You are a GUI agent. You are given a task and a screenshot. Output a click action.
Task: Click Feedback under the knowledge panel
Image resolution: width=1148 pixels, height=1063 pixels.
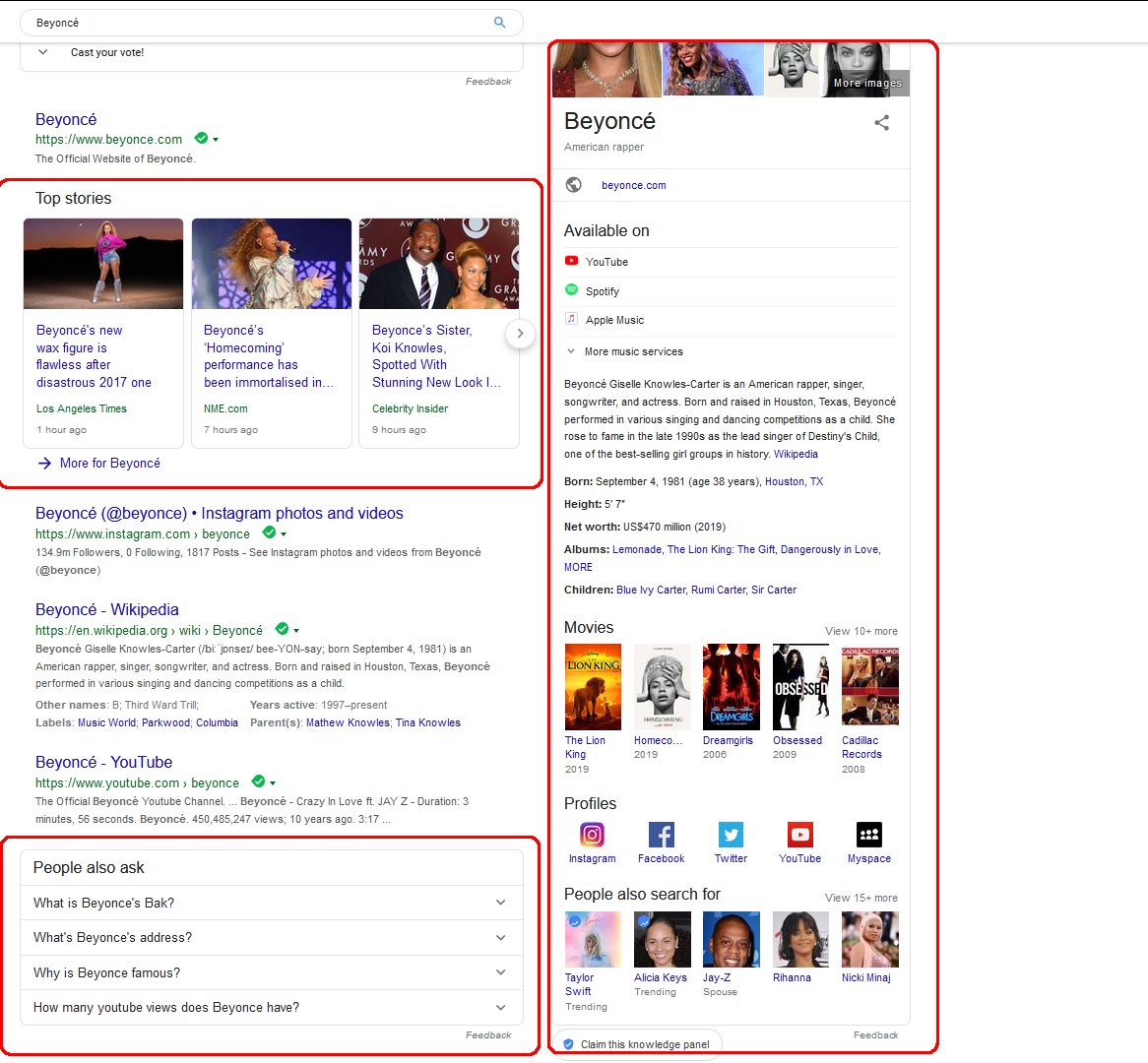tap(875, 1035)
